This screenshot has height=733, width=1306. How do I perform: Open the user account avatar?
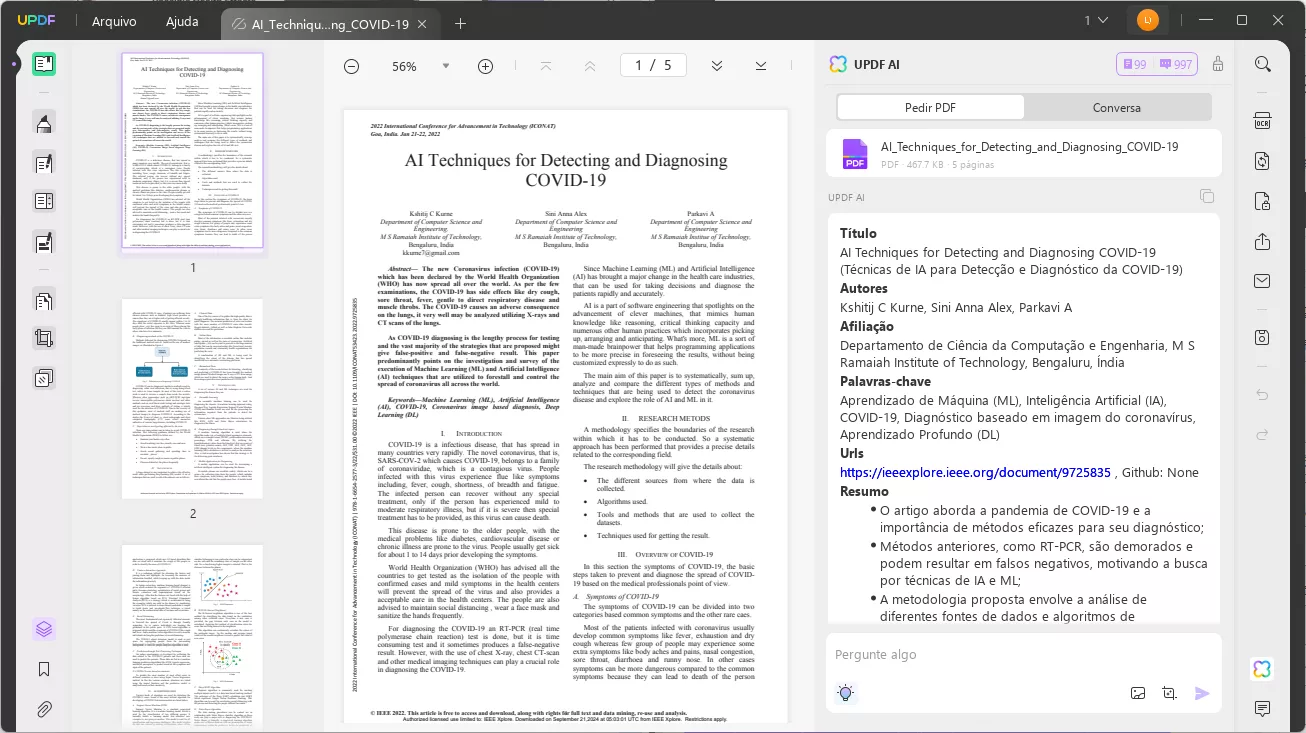point(1147,20)
